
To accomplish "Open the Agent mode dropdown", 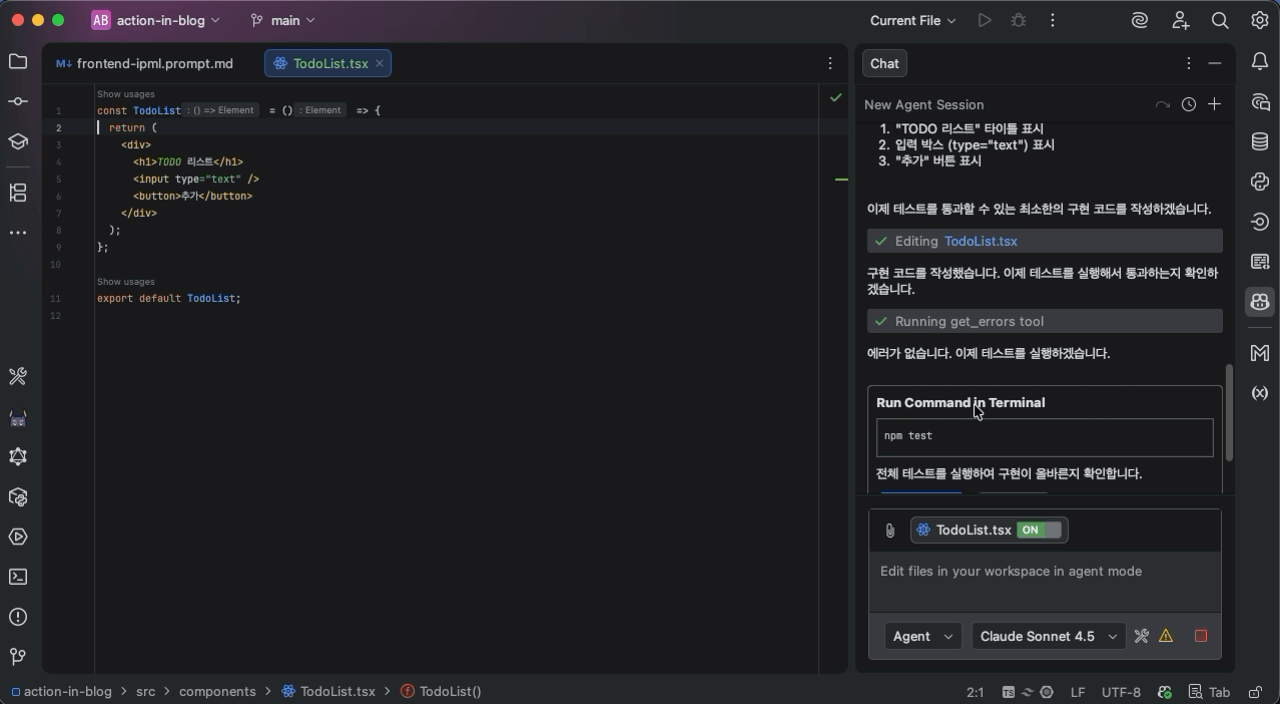I will tap(922, 636).
